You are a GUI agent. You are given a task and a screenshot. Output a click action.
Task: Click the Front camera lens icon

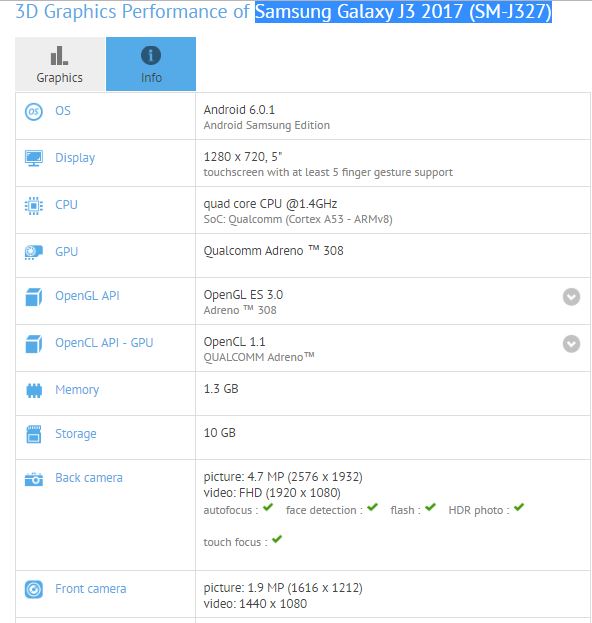34,589
